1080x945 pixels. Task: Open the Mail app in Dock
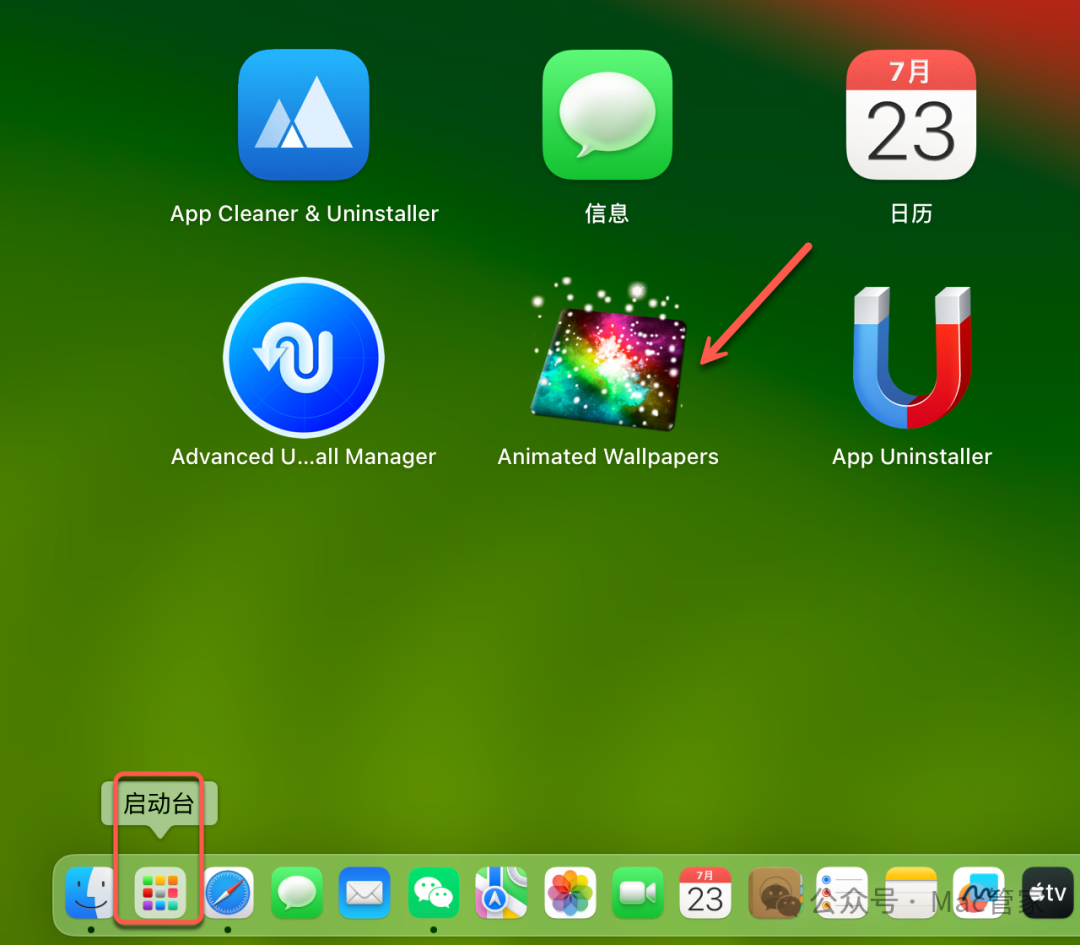(x=364, y=893)
